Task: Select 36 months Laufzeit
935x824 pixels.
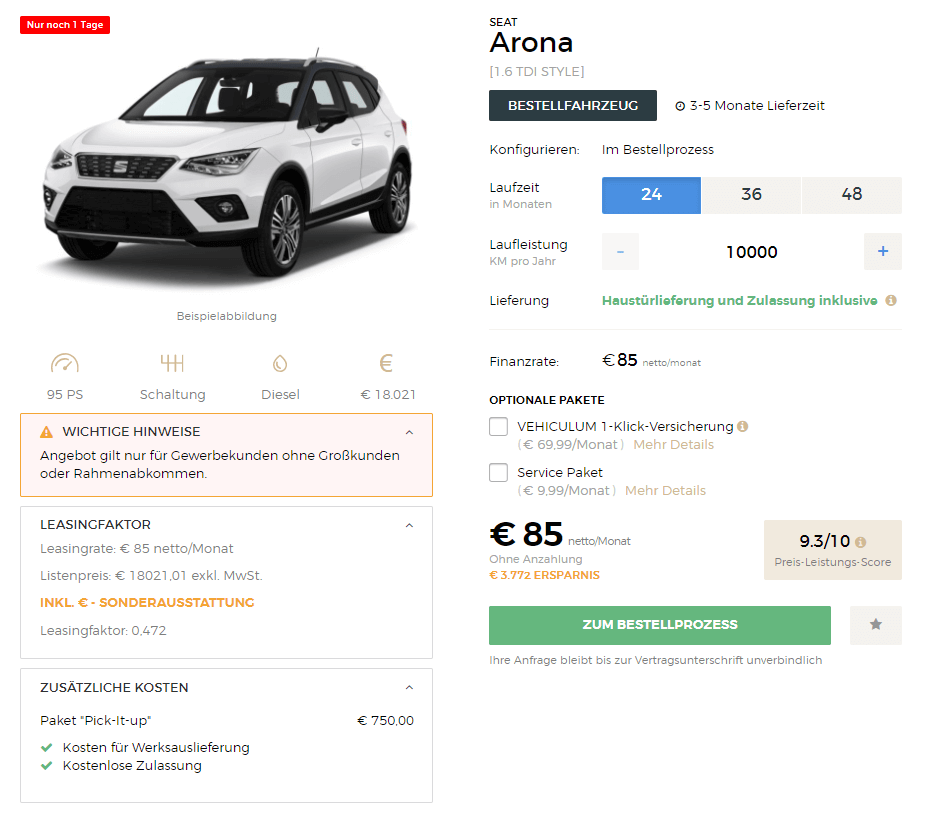Action: 751,195
